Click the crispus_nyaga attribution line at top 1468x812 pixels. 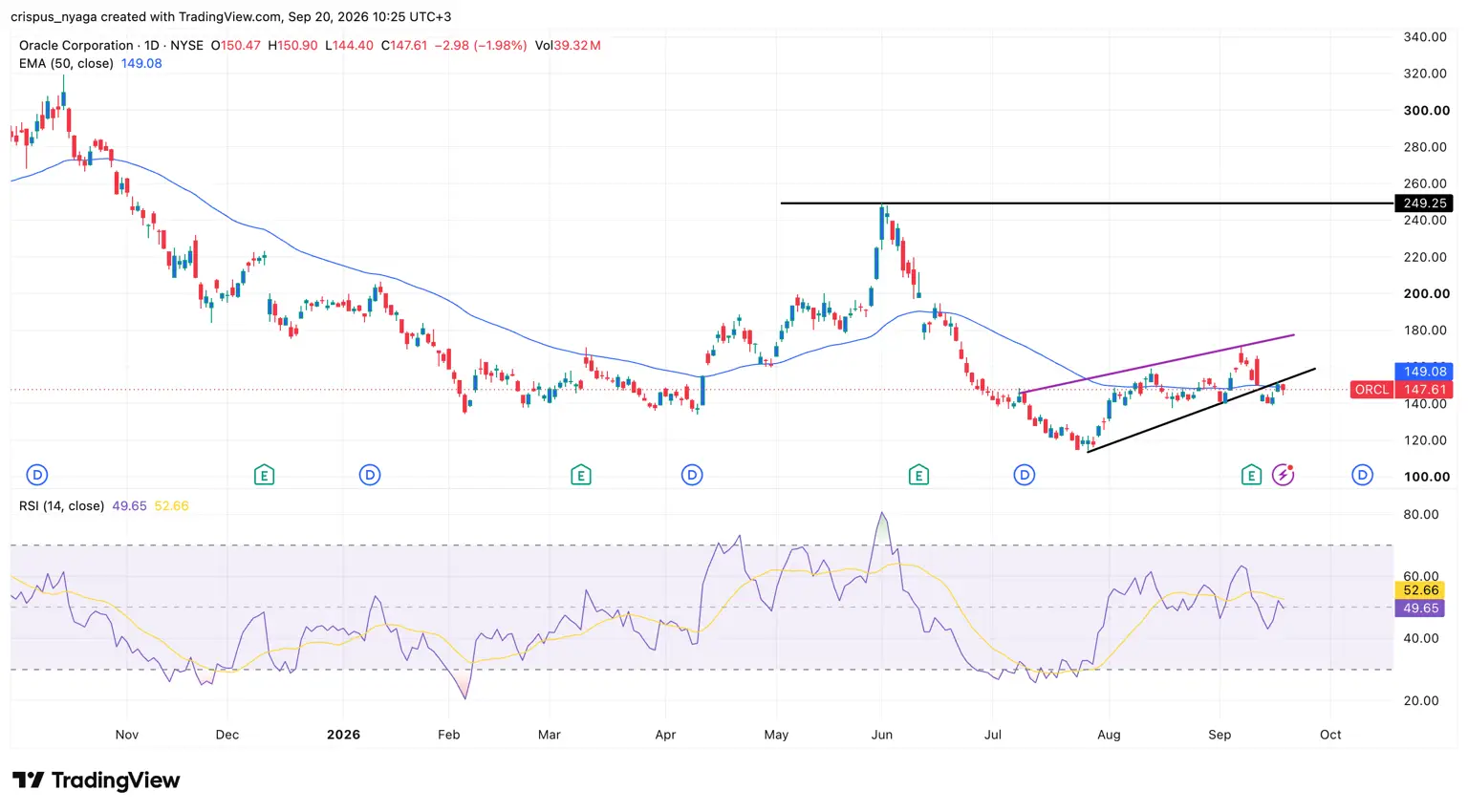click(230, 16)
